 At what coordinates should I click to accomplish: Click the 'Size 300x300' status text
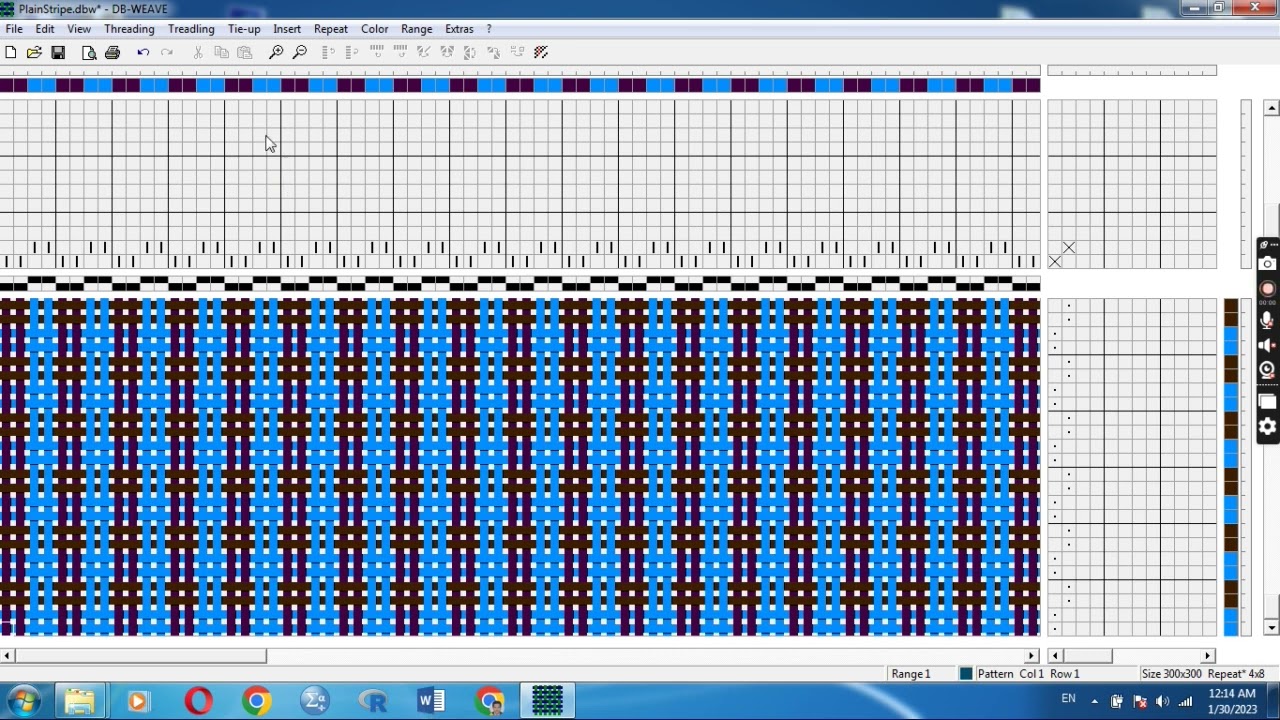1172,674
